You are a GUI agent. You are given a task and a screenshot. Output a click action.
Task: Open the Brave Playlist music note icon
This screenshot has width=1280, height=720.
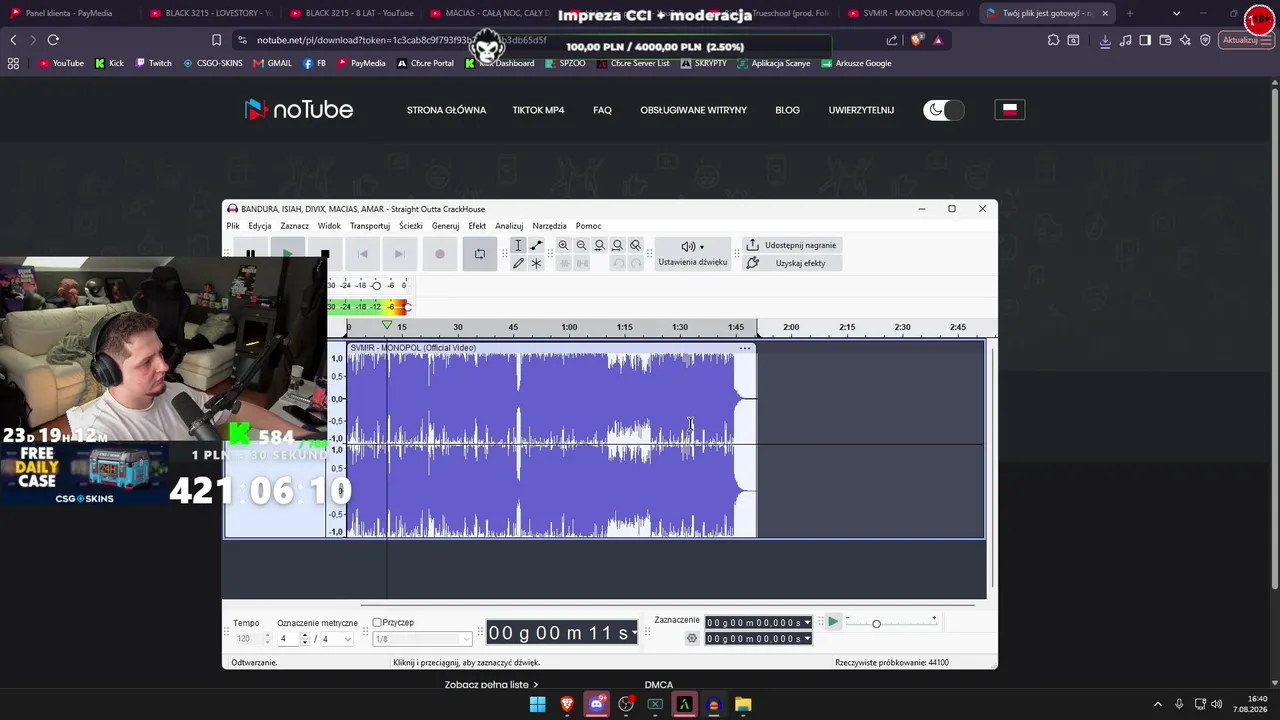1126,40
